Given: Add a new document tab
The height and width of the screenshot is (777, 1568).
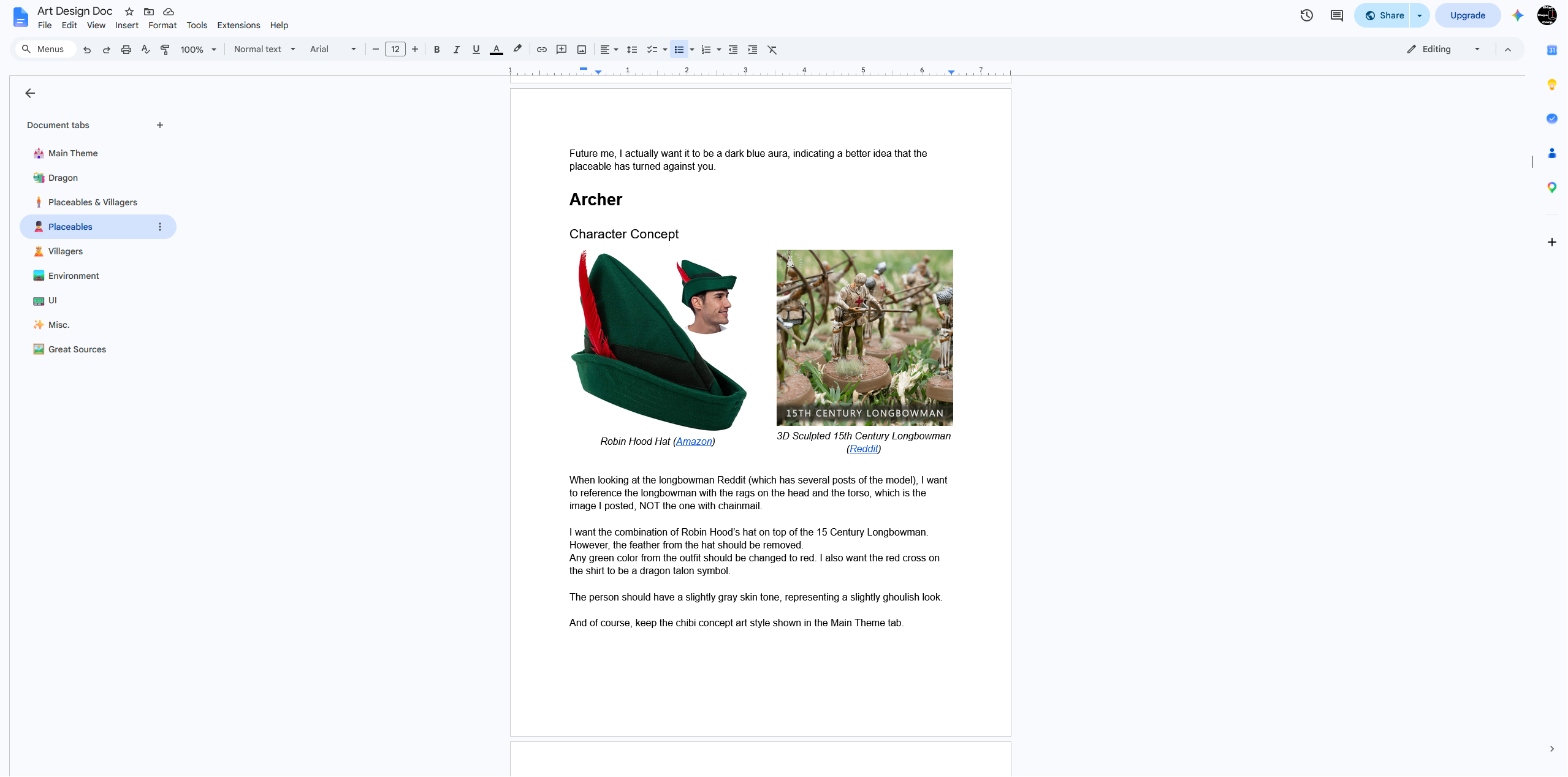Looking at the screenshot, I should [160, 125].
